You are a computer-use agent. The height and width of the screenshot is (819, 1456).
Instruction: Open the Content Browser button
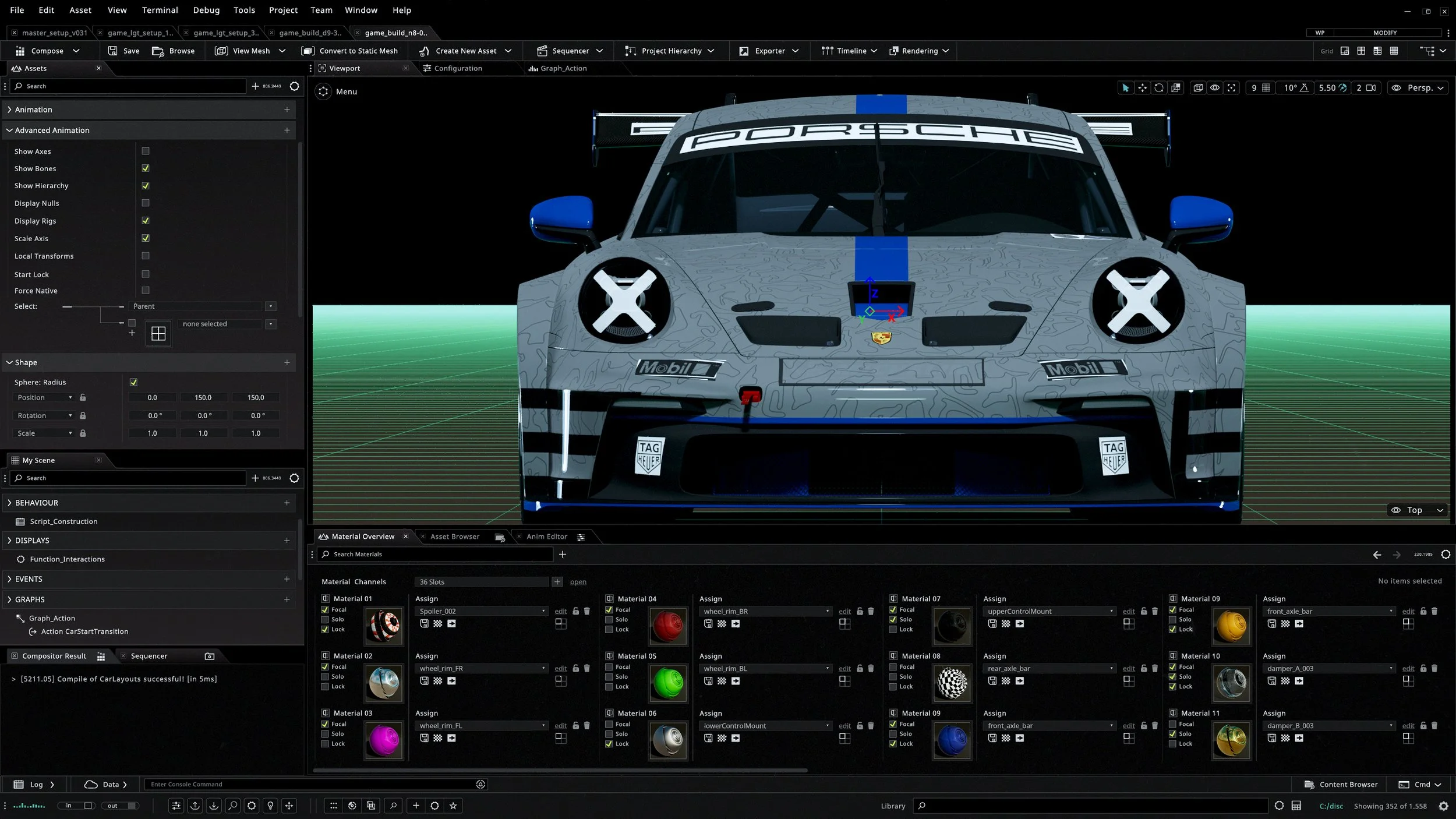pos(1341,785)
